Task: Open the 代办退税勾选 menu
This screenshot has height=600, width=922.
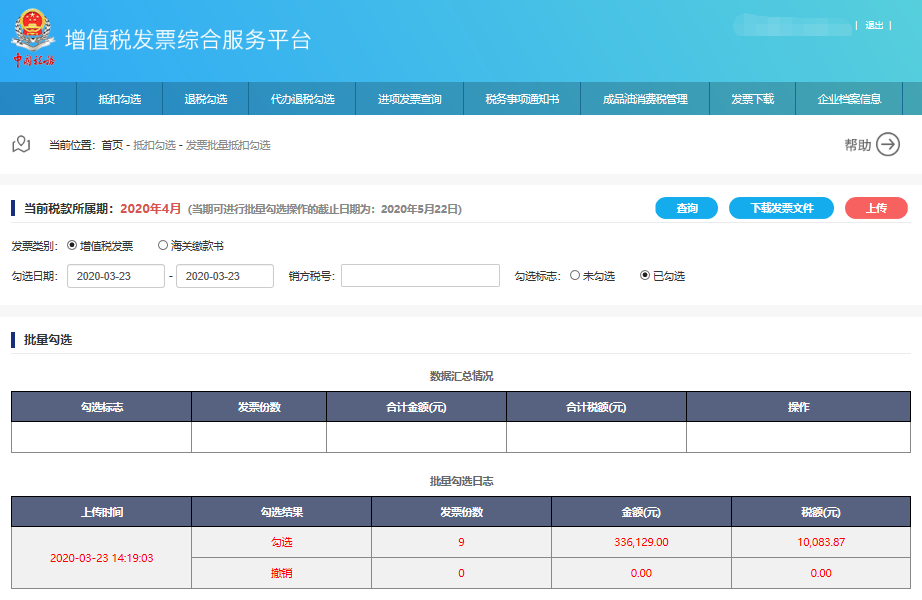Action: [x=302, y=99]
